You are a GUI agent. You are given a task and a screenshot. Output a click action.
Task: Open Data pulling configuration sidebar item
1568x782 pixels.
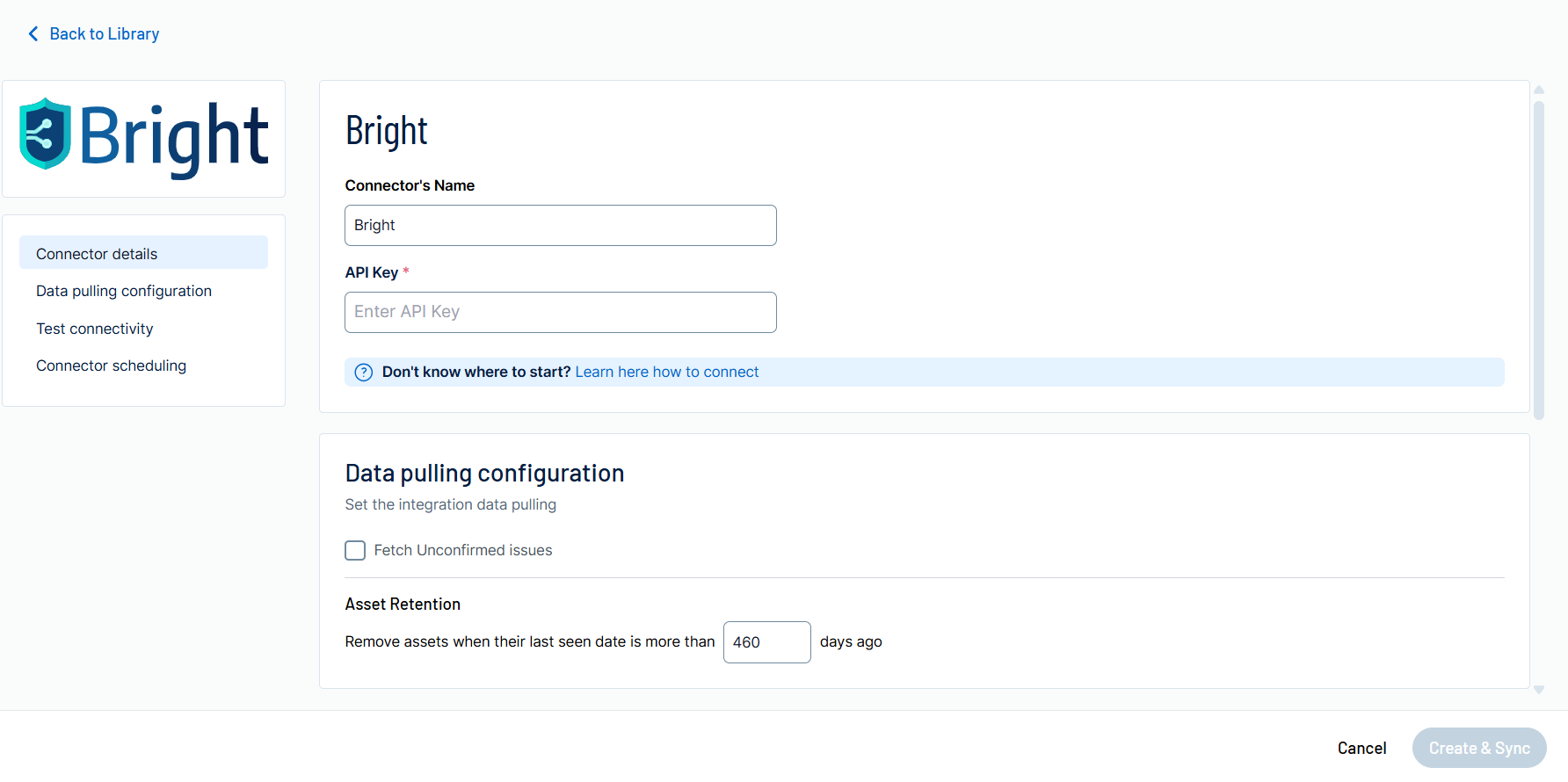[x=124, y=291]
